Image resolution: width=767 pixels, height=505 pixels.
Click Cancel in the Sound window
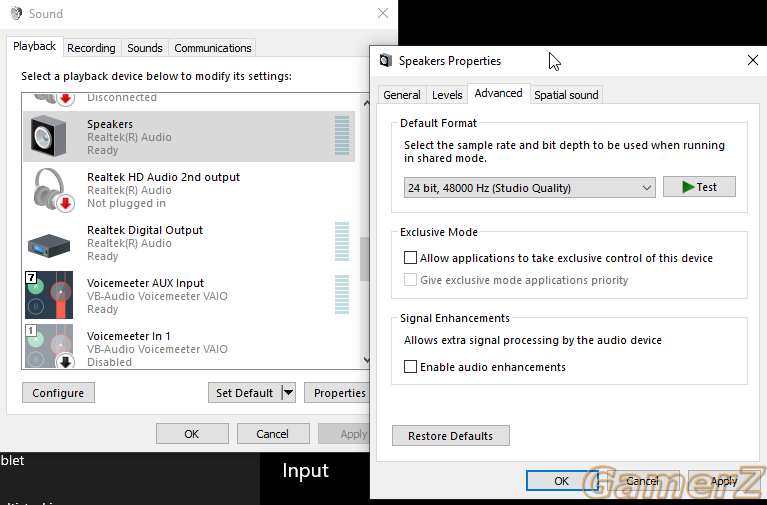(272, 434)
